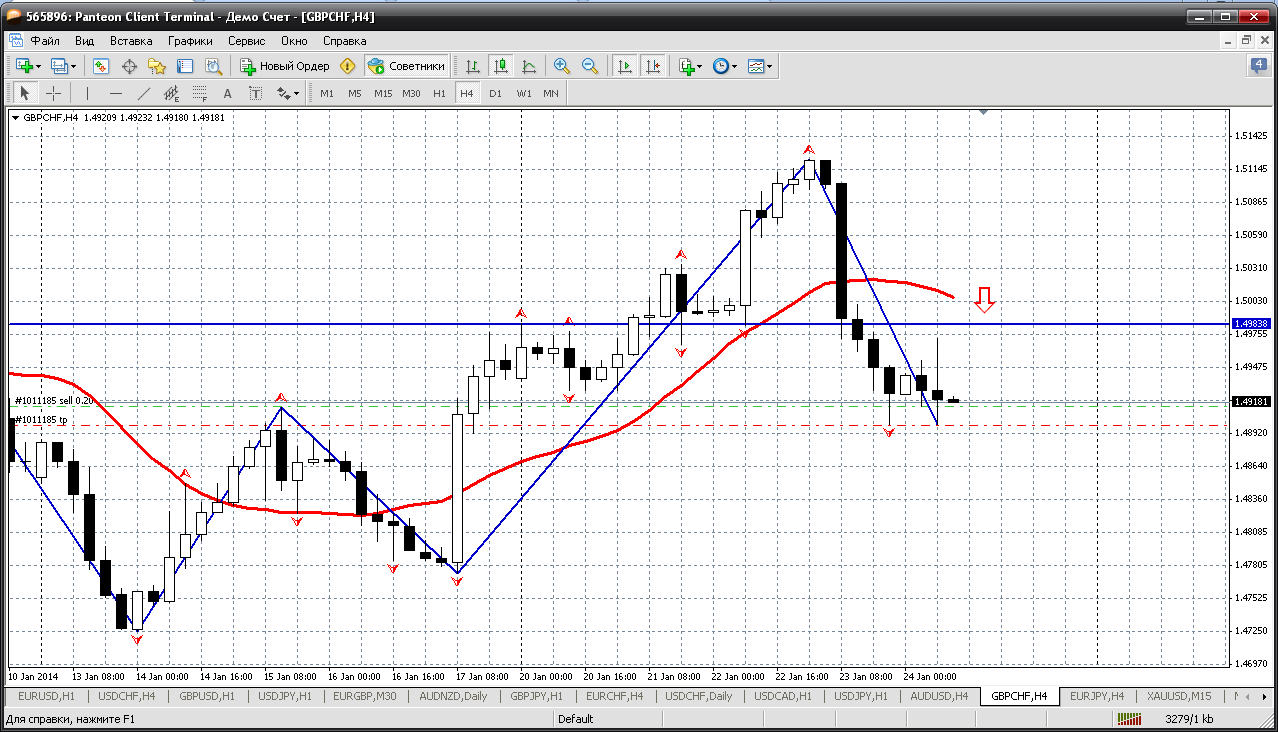Expand the New Chart dropdown arrow

coord(38,66)
